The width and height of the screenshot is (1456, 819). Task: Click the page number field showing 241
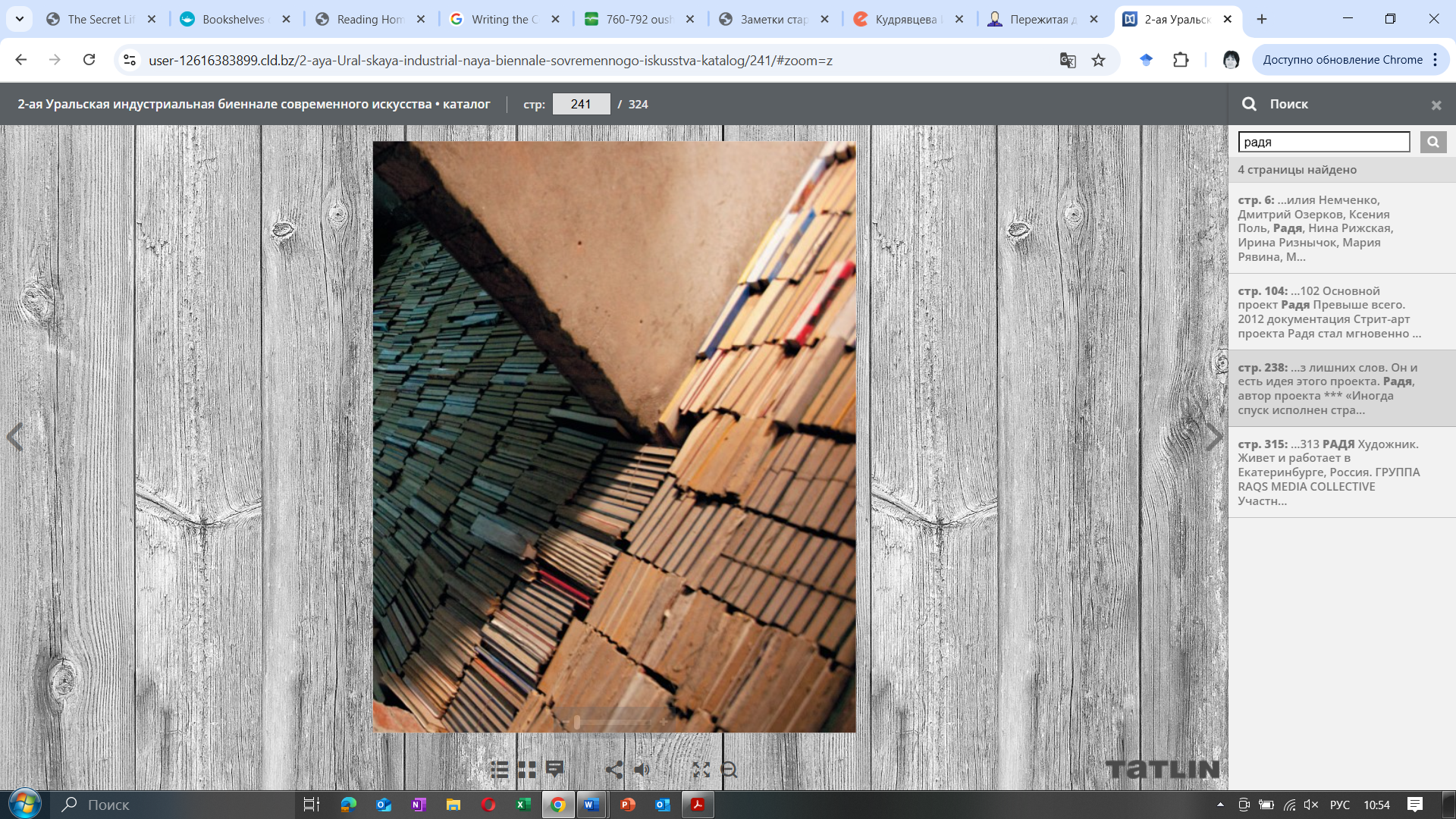click(x=581, y=104)
